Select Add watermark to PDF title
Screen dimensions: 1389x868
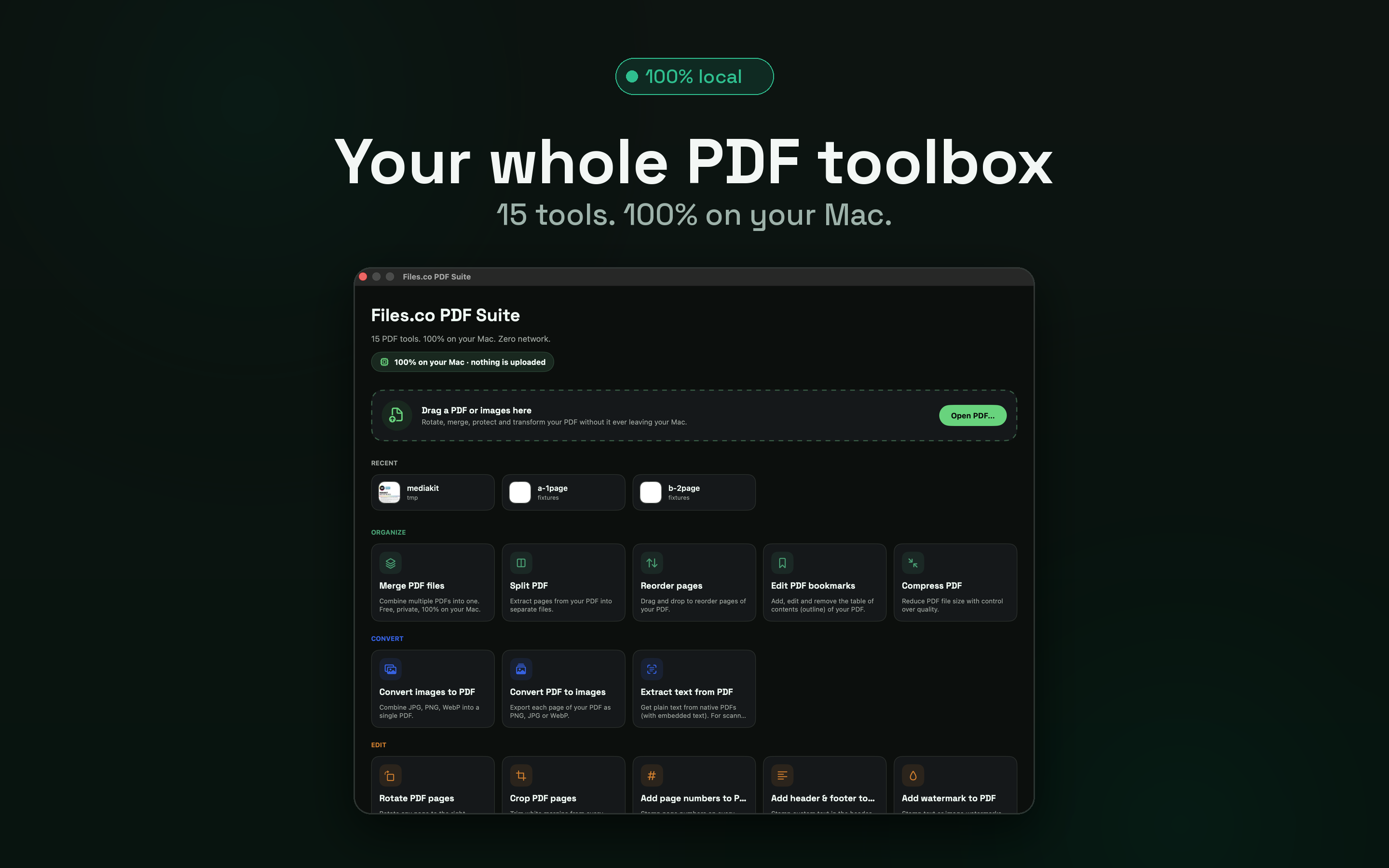click(949, 799)
